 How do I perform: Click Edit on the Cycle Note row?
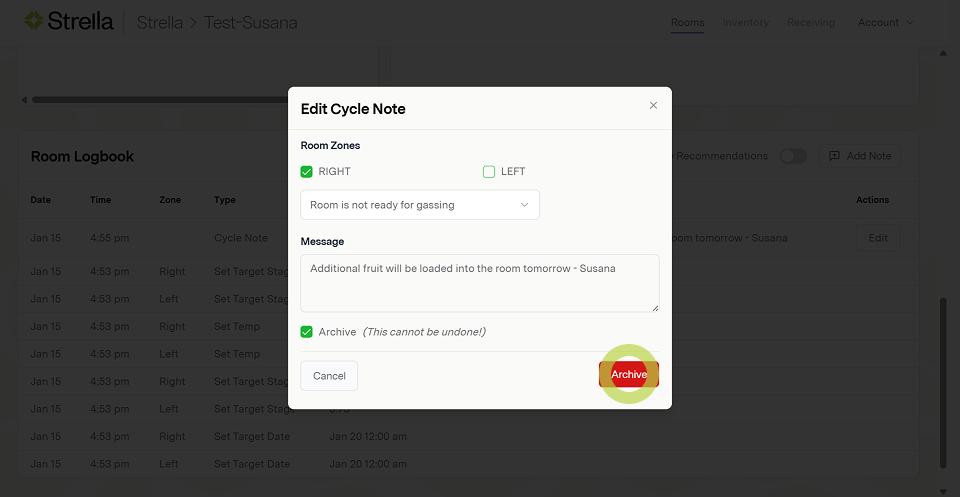point(878,238)
